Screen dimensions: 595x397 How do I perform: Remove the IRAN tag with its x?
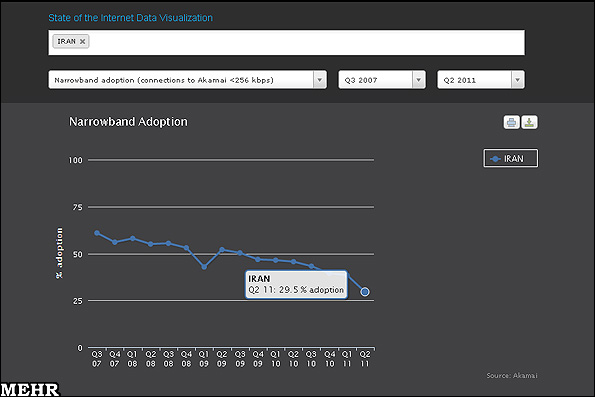82,42
